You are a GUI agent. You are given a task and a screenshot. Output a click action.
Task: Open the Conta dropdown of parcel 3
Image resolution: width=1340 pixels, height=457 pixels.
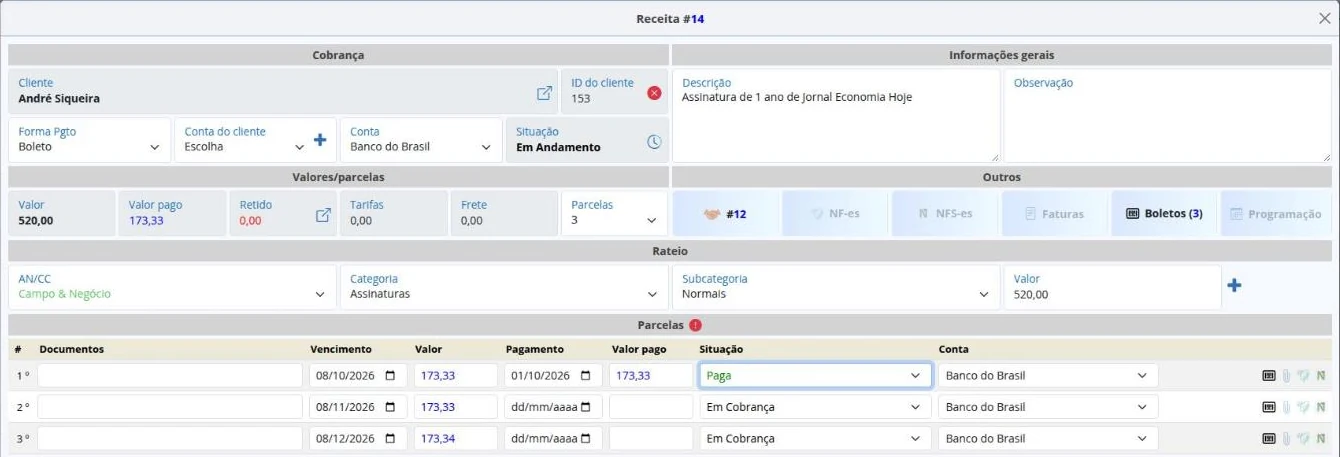click(1048, 438)
